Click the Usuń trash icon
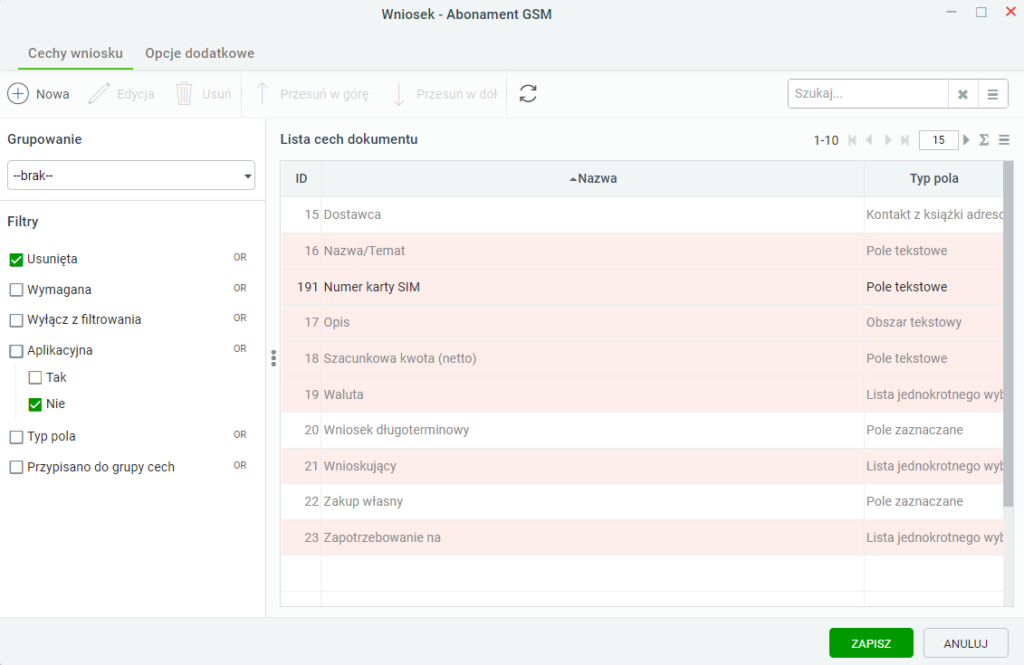Screen dimensions: 1024x665 [x=184, y=93]
